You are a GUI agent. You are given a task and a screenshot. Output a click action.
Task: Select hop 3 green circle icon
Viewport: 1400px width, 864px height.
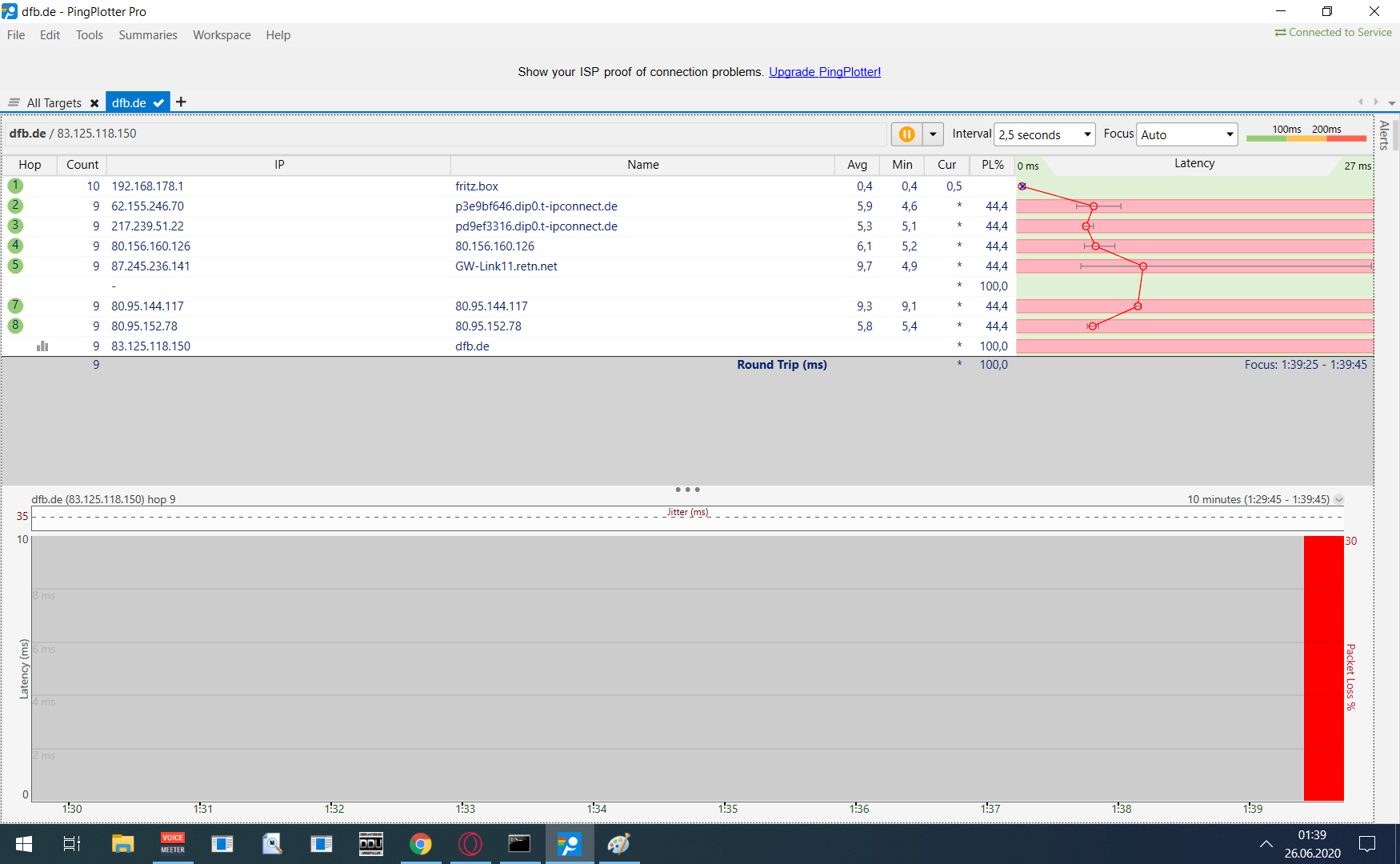(15, 226)
